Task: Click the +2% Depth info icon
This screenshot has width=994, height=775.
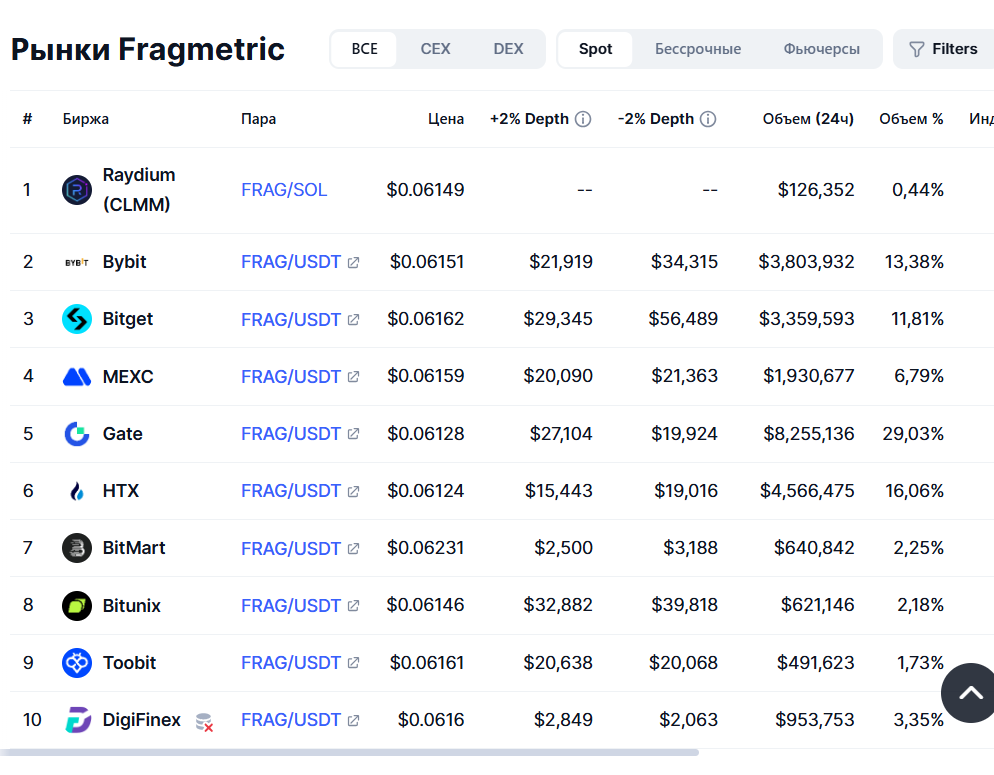Action: pyautogui.click(x=583, y=119)
